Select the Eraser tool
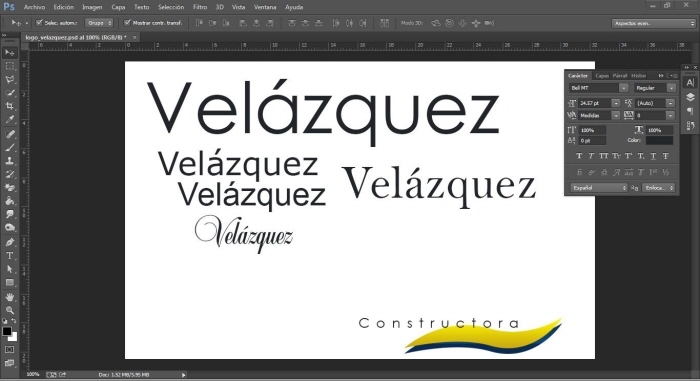 point(9,188)
